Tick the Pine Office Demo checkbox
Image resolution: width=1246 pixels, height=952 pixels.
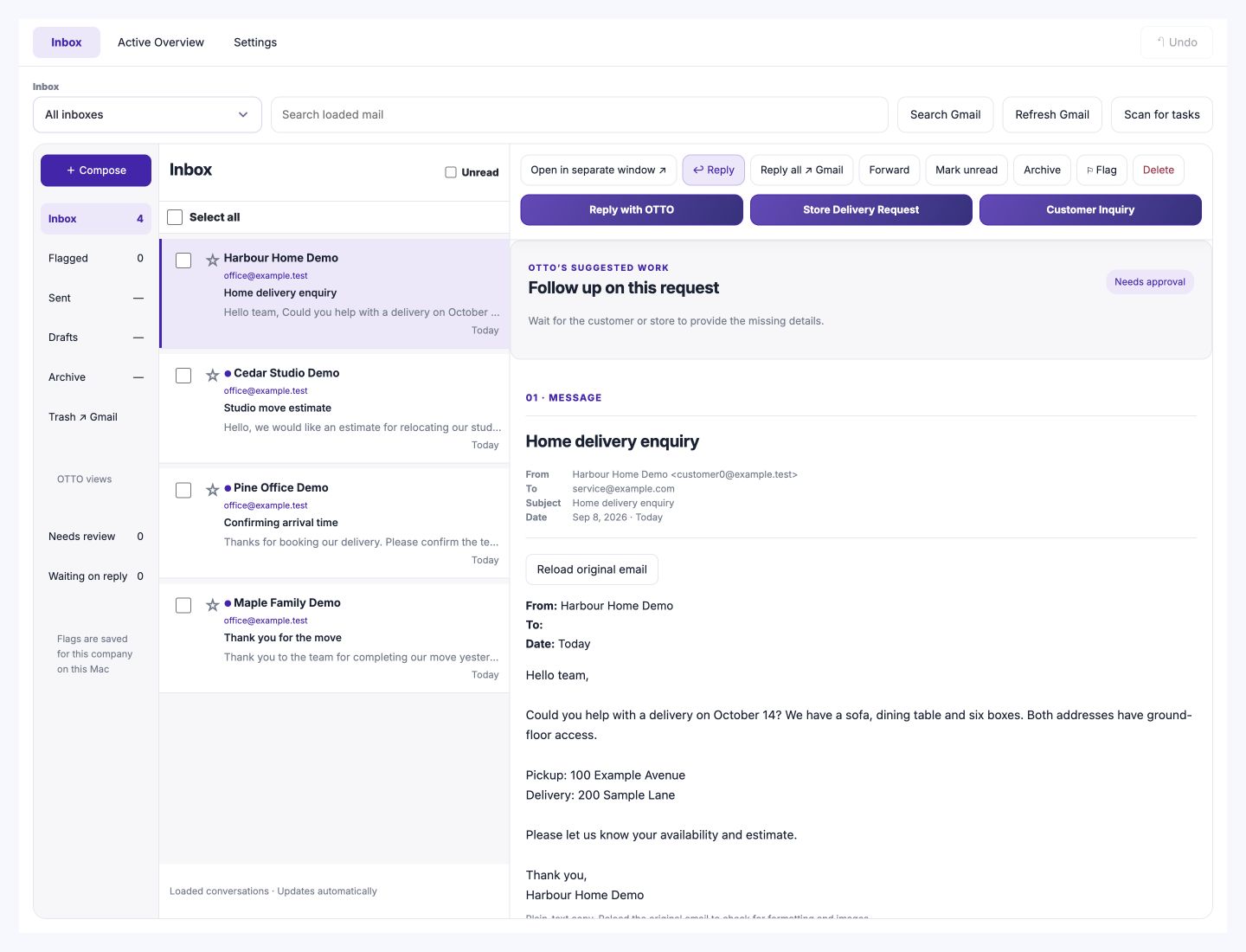click(x=183, y=490)
